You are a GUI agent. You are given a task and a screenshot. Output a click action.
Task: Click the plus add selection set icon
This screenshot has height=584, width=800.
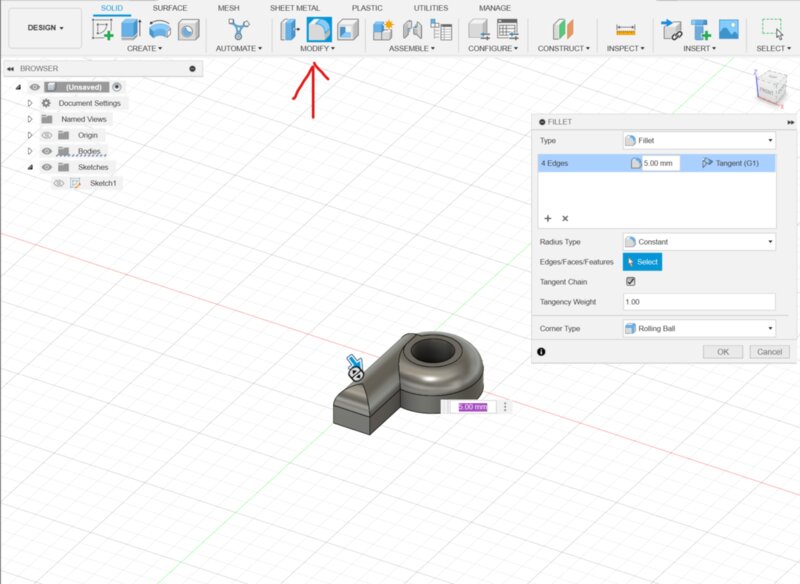[548, 218]
